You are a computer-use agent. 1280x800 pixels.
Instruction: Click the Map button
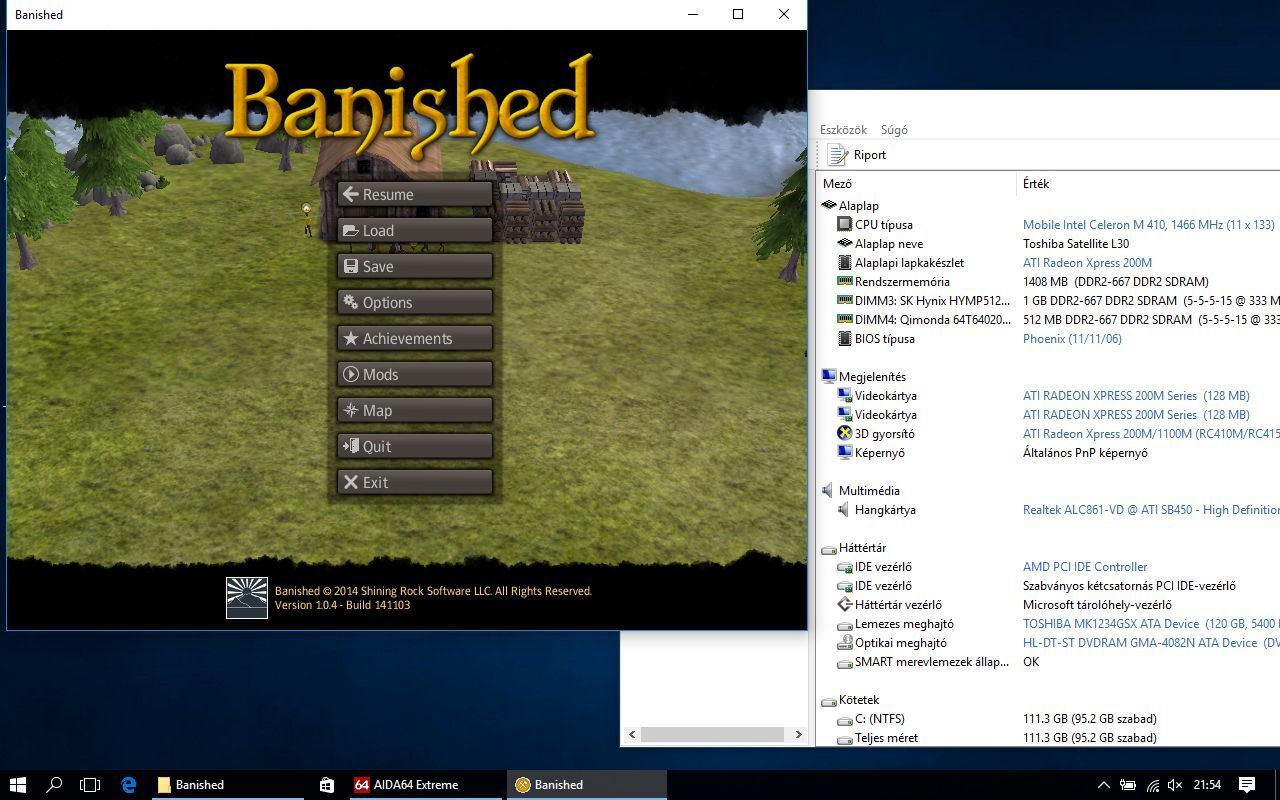(x=415, y=410)
